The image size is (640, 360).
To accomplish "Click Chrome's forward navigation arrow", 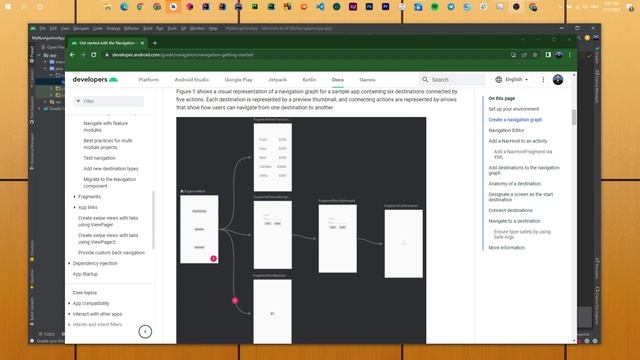I will [x=83, y=55].
